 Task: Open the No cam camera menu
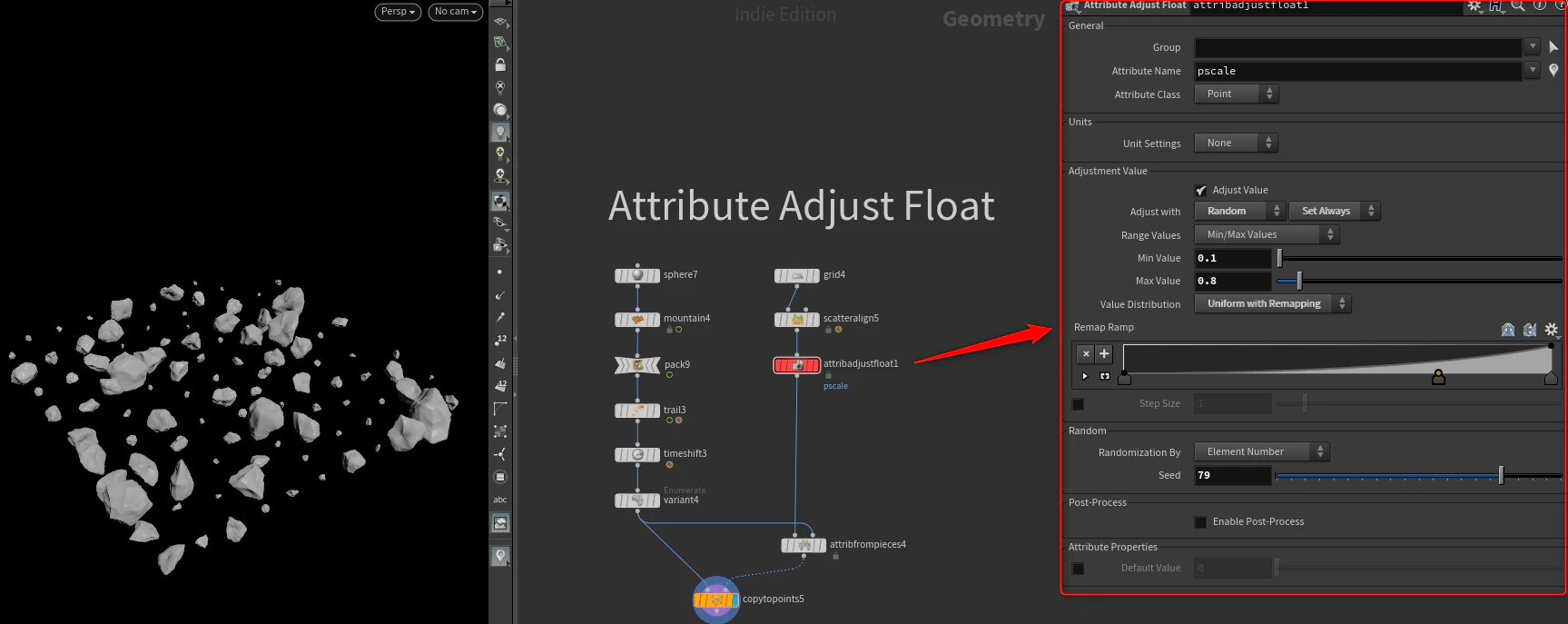point(455,12)
